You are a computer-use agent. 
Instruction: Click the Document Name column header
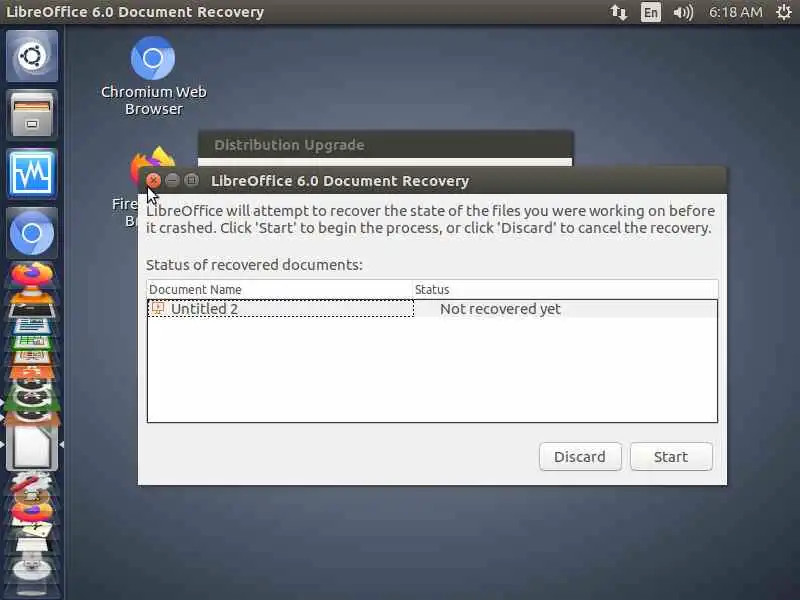[x=280, y=289]
